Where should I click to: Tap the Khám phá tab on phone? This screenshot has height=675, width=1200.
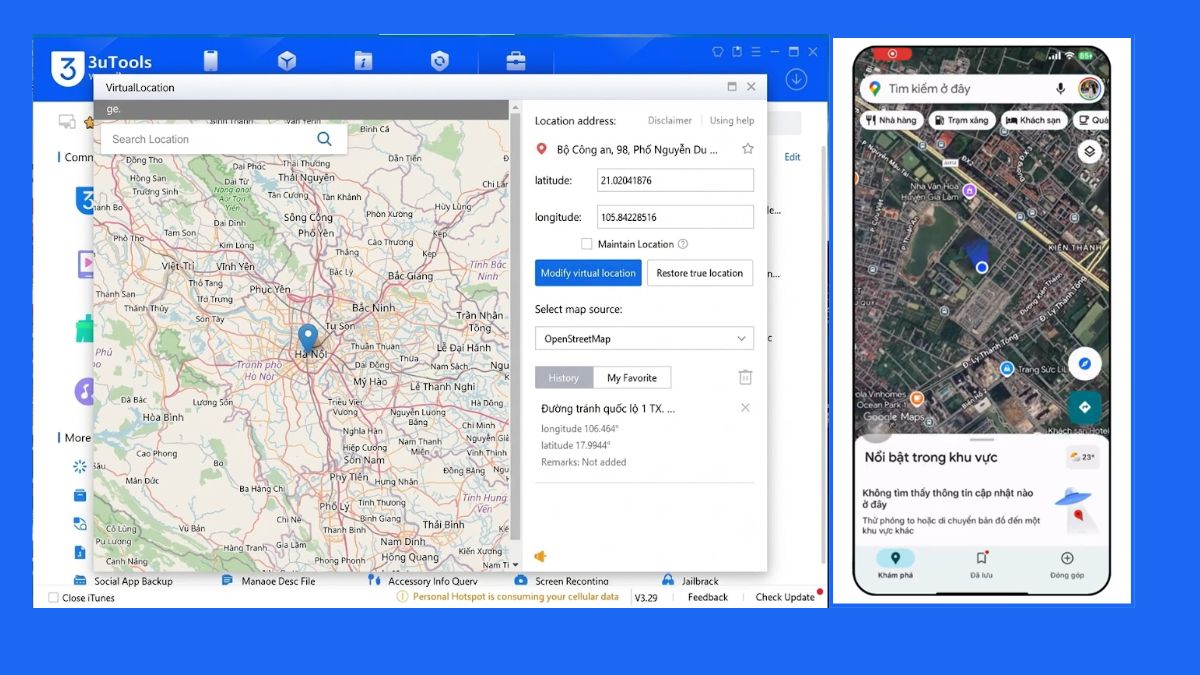[x=895, y=565]
